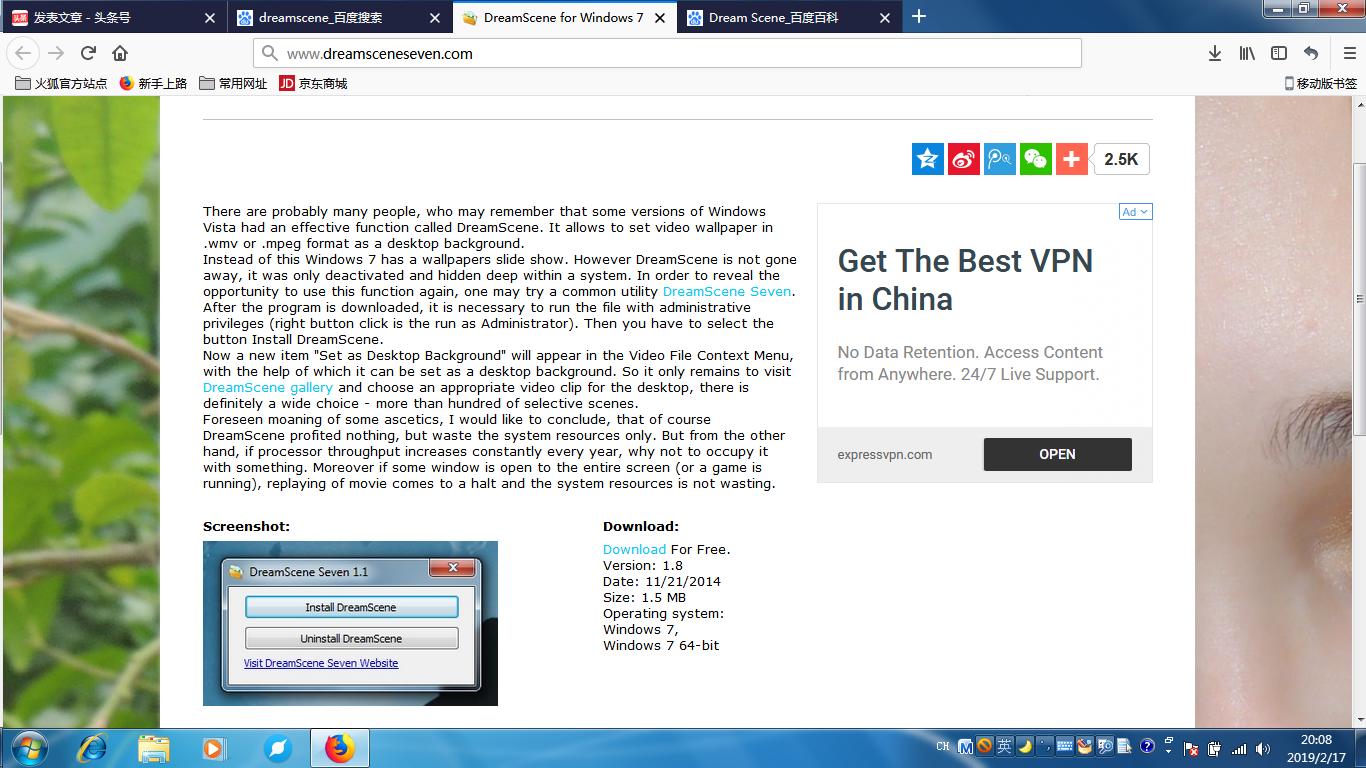
Task: Toggle IME punctuation mode button
Action: [x=1045, y=746]
